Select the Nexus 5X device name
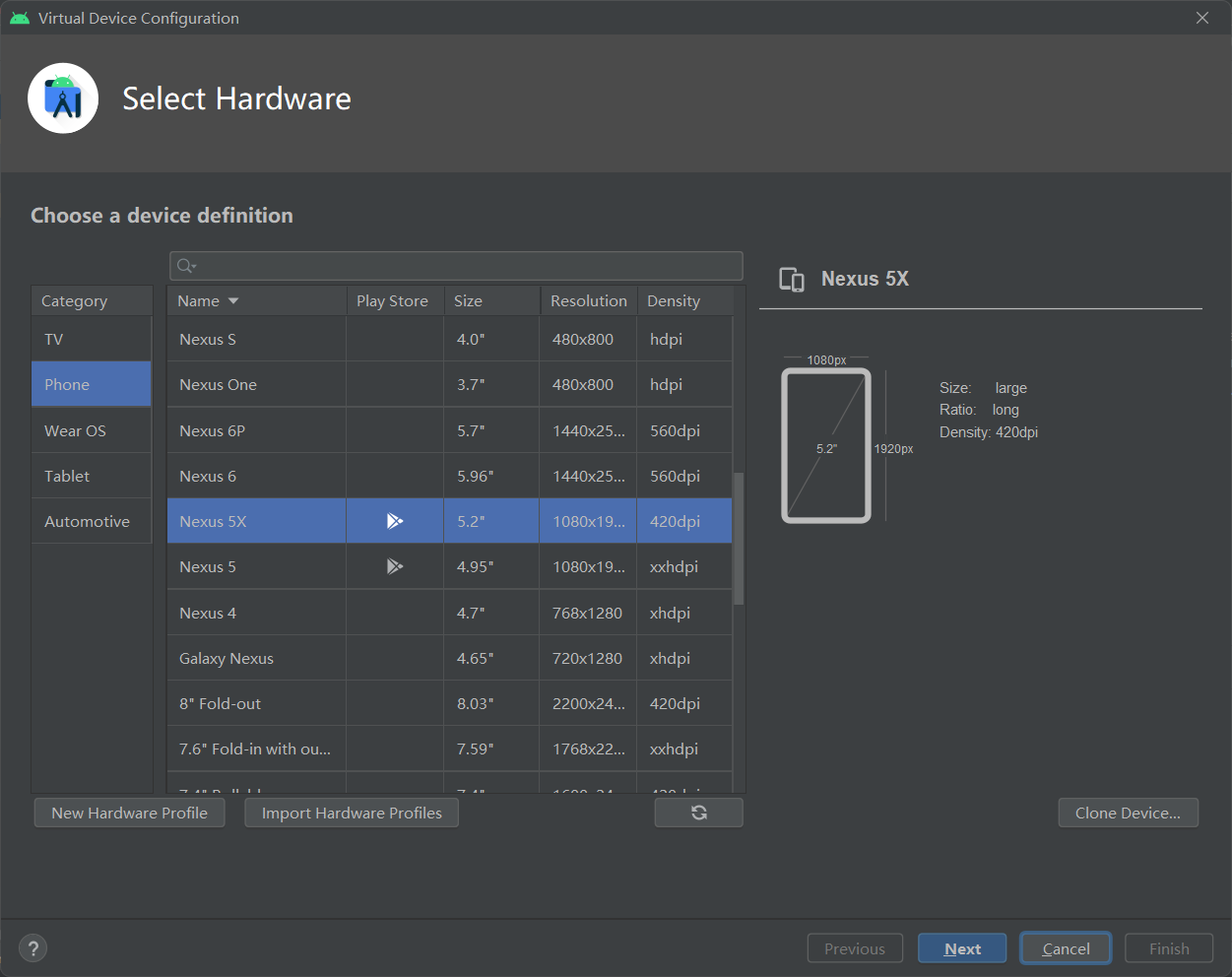This screenshot has height=977, width=1232. [x=213, y=521]
